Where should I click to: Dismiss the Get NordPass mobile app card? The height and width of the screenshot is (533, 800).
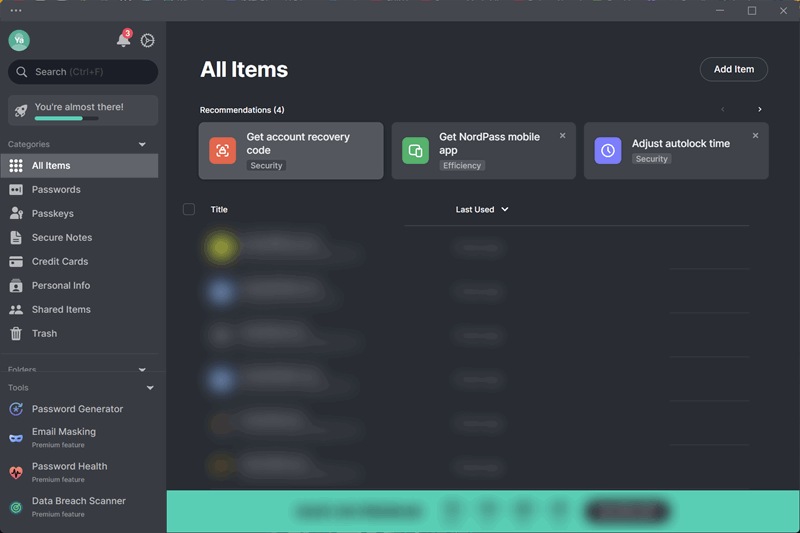pyautogui.click(x=562, y=135)
